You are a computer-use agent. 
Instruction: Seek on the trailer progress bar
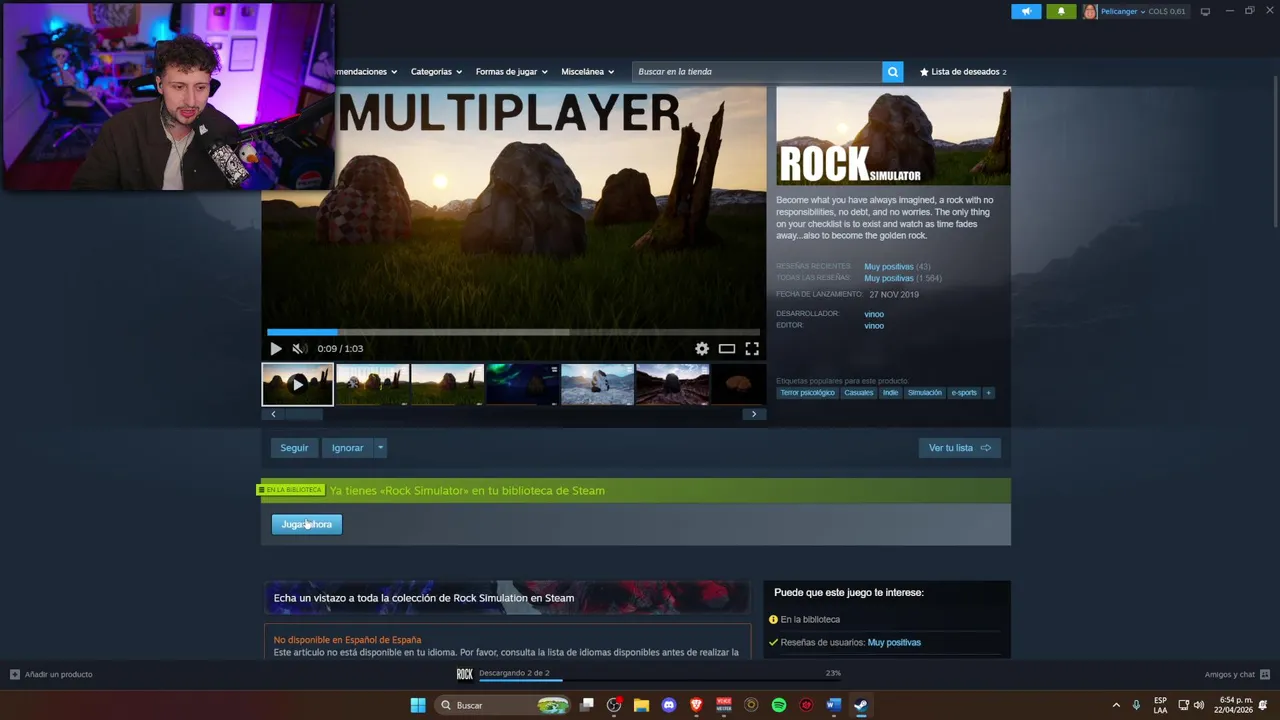pyautogui.click(x=513, y=332)
